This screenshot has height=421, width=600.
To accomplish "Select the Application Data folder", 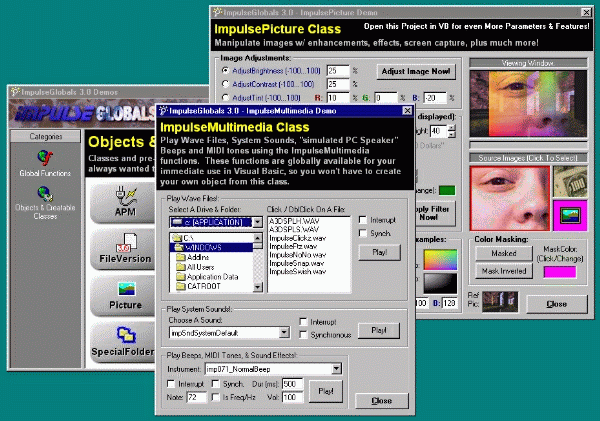I will 211,277.
